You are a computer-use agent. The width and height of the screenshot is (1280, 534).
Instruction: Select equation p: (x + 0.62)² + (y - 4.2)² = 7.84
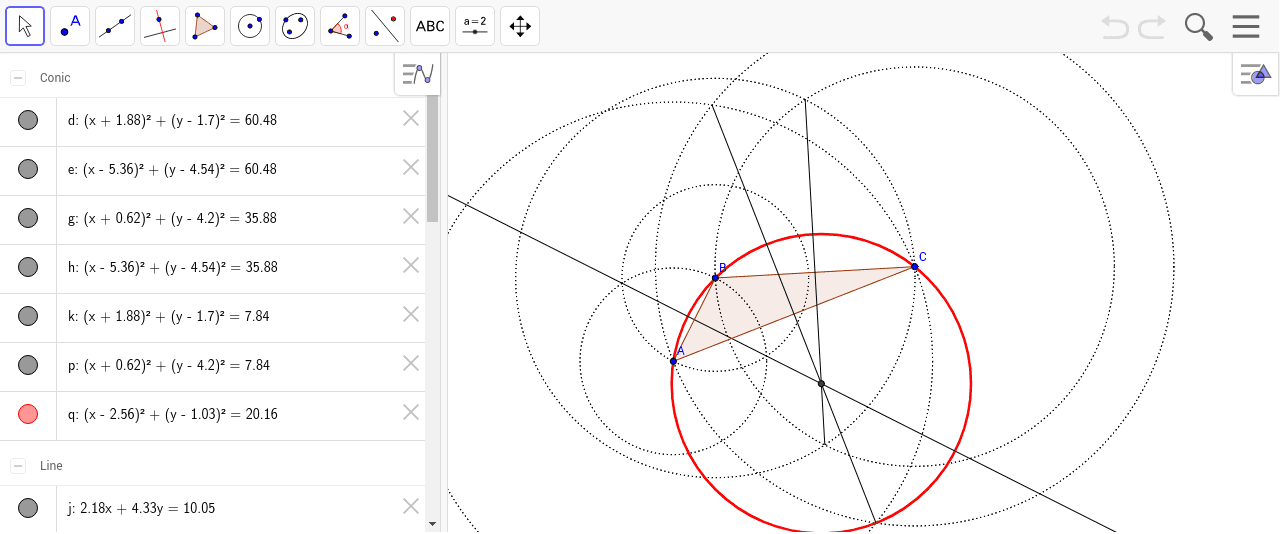(x=168, y=365)
